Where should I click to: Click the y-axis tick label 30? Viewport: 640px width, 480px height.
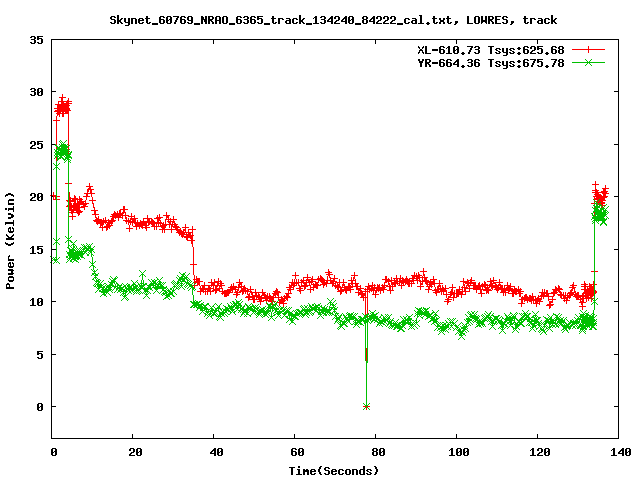[x=36, y=92]
